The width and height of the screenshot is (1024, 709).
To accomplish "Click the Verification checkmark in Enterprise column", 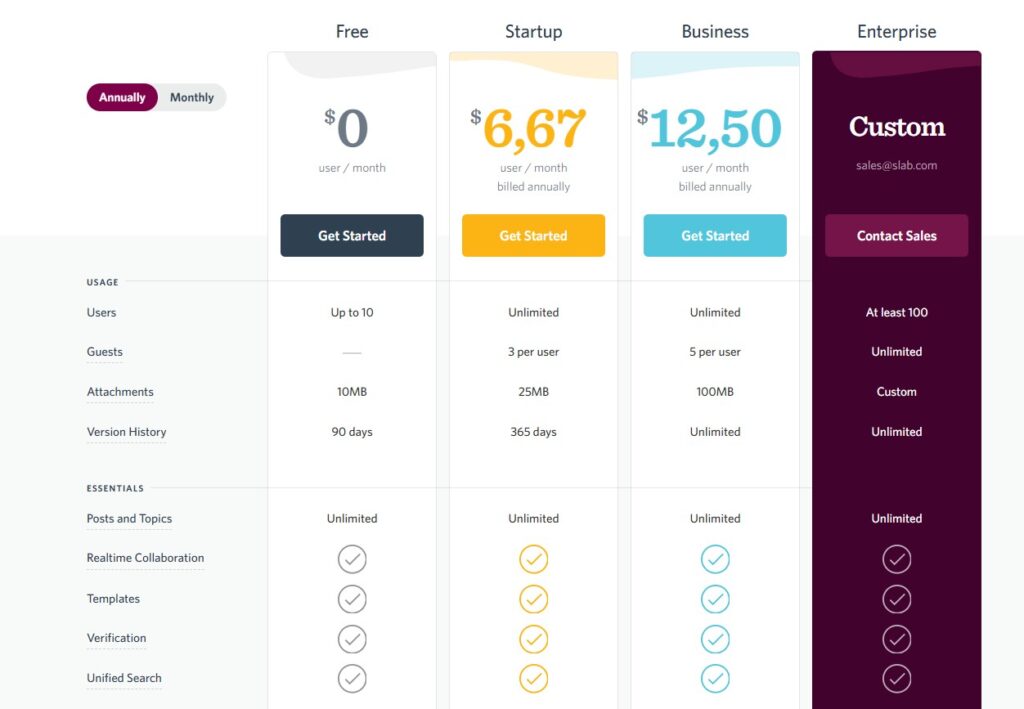I will pyautogui.click(x=896, y=639).
